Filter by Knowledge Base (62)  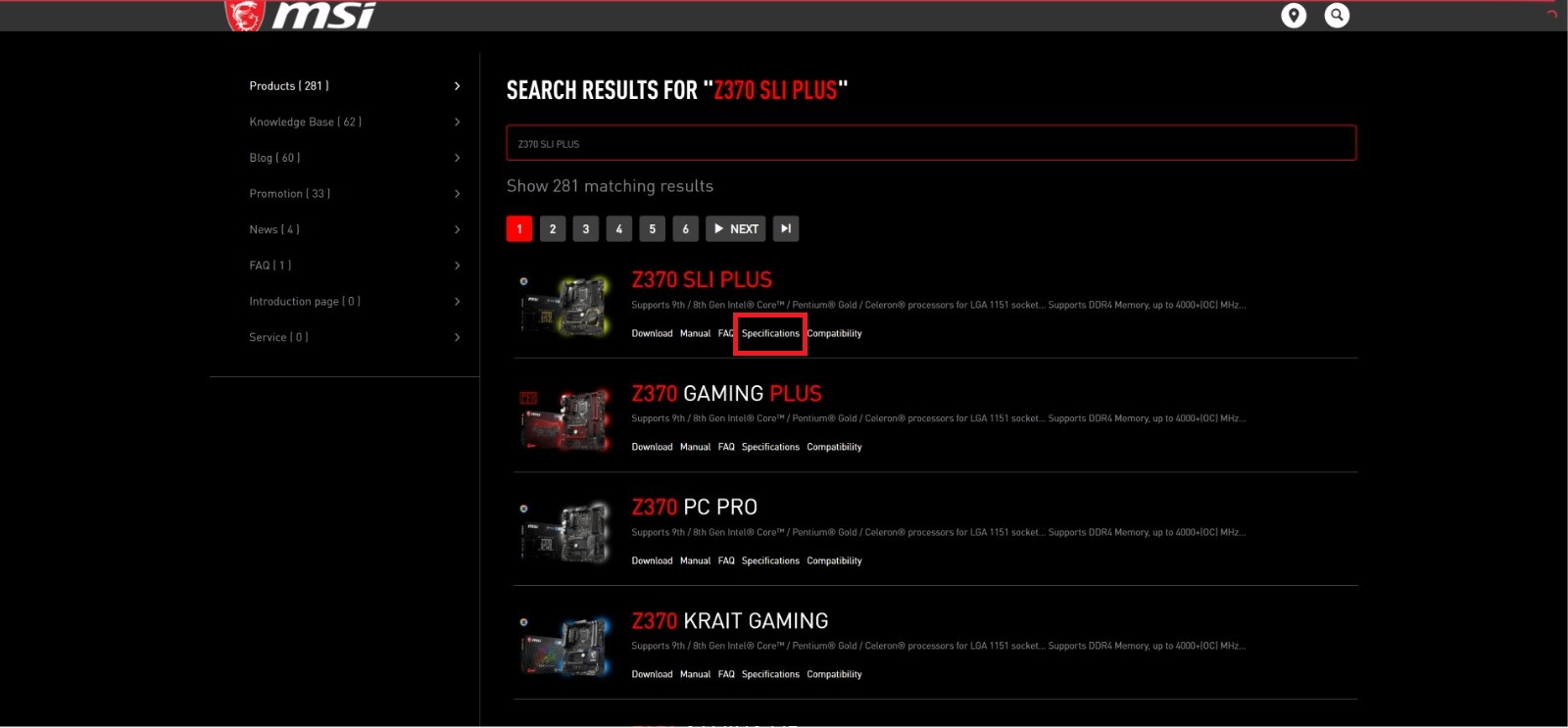click(306, 122)
